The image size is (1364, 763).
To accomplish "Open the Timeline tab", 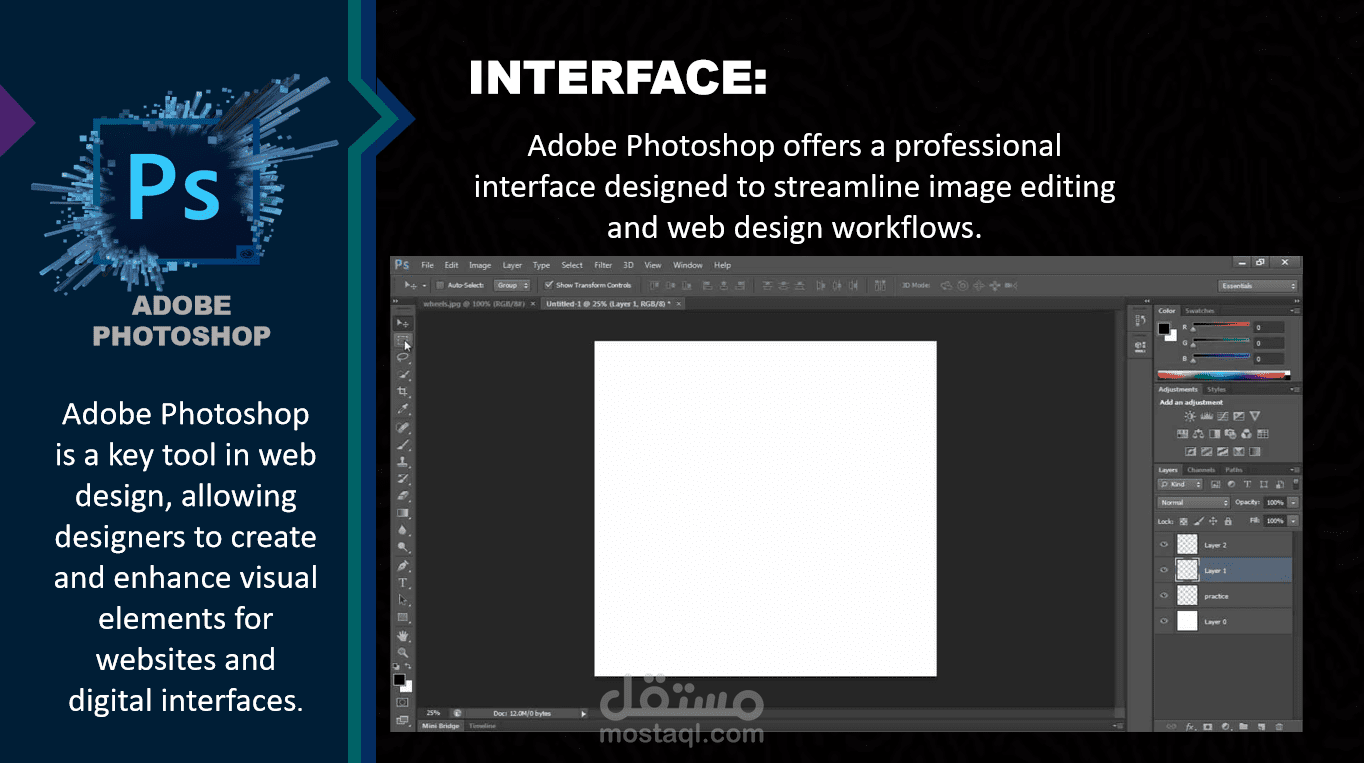I will click(483, 725).
